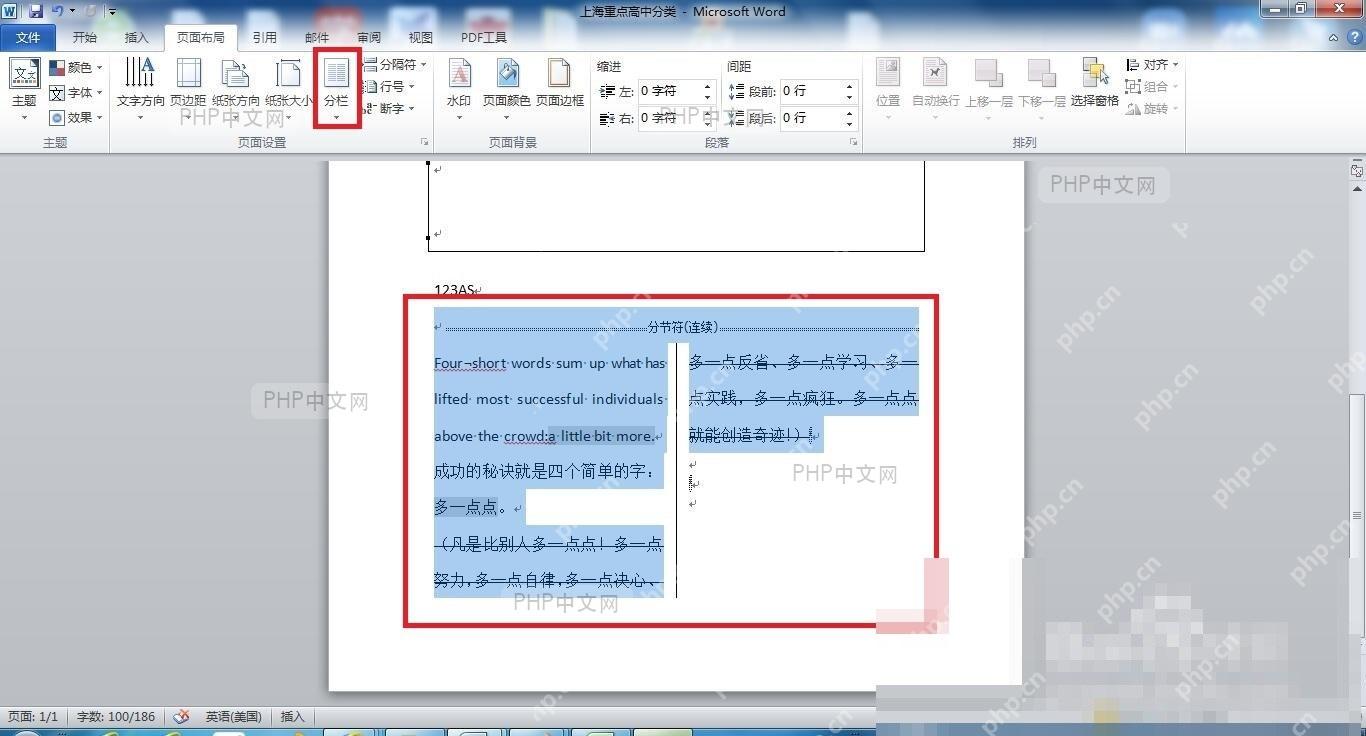
Task: Click the text 多一点点。 in left column
Action: pos(471,507)
